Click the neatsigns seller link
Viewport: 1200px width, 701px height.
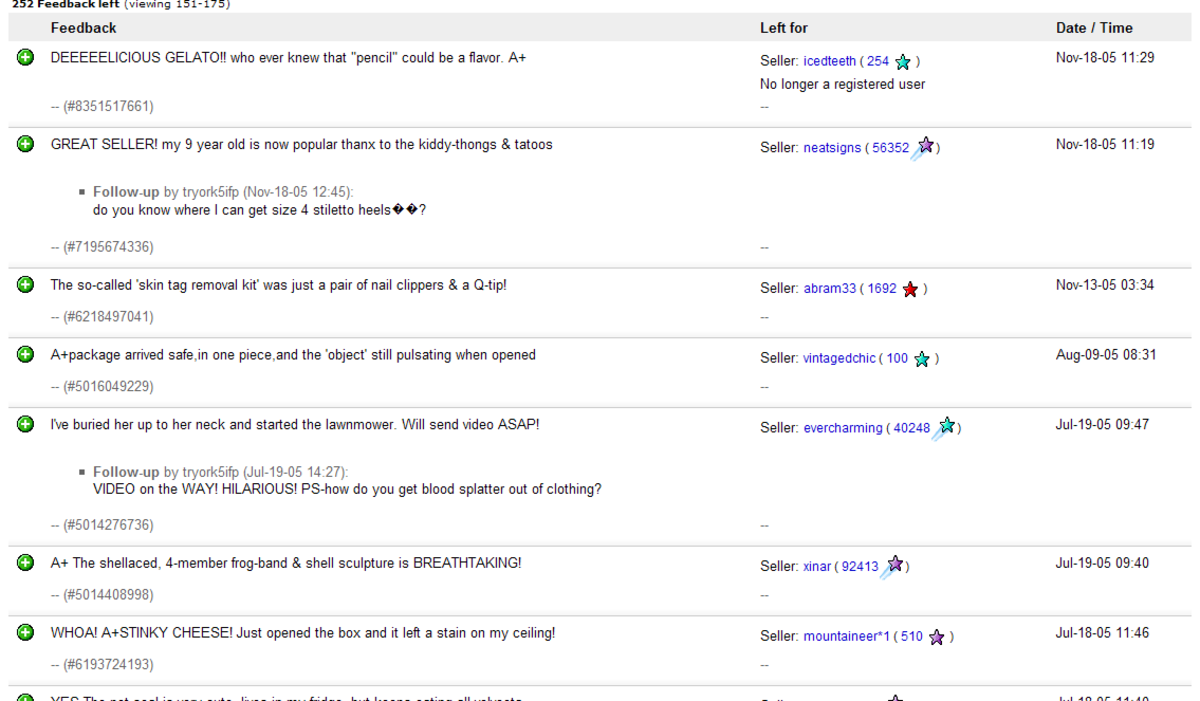point(832,147)
